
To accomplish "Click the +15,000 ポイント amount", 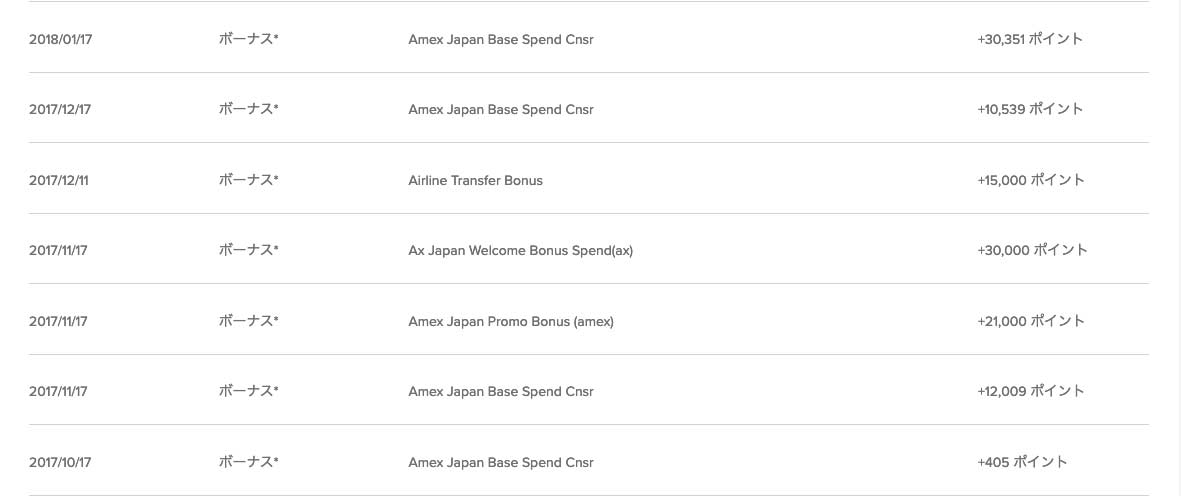I will [1031, 180].
